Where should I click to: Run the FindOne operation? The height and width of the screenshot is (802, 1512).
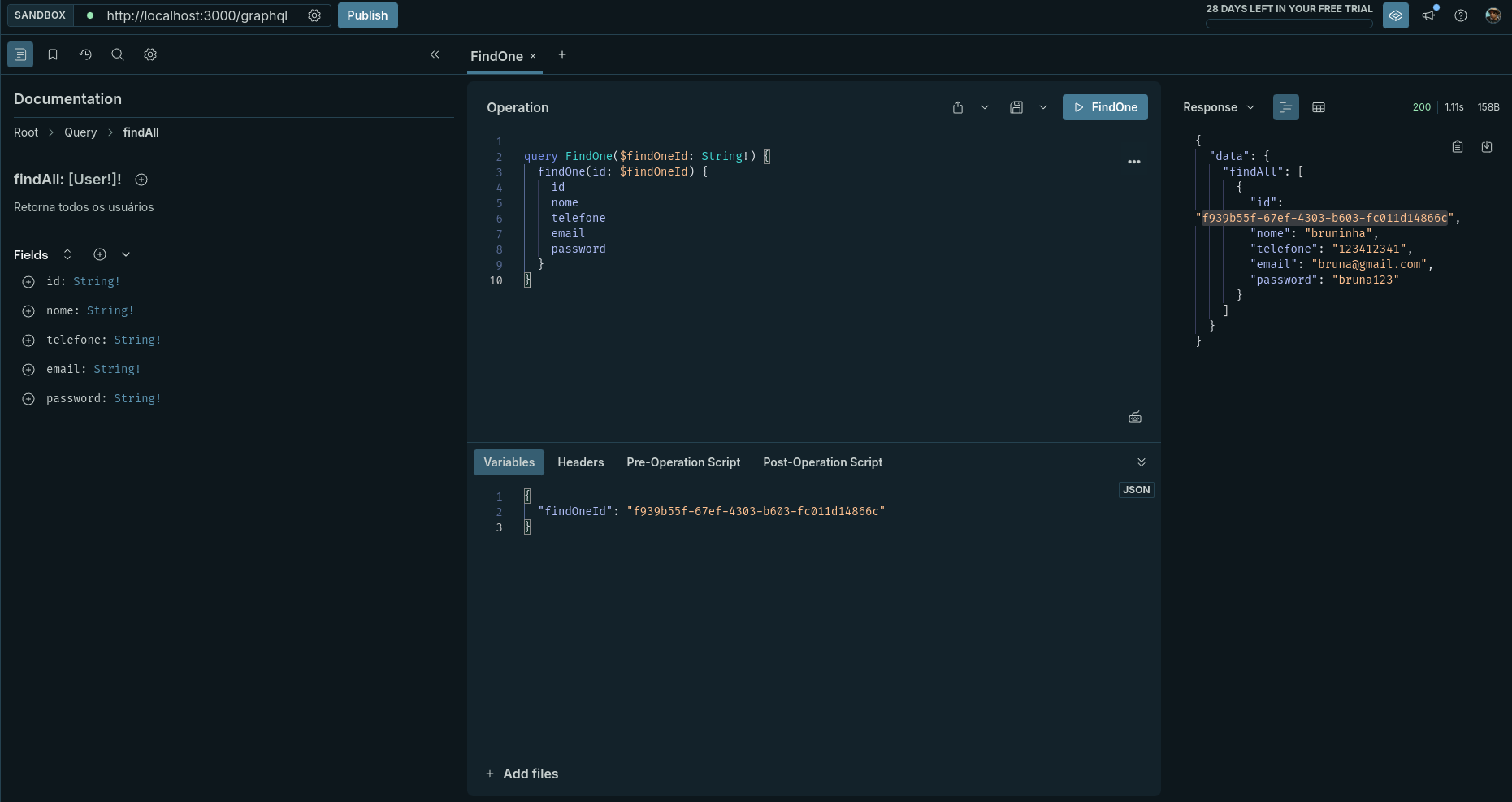pos(1105,107)
